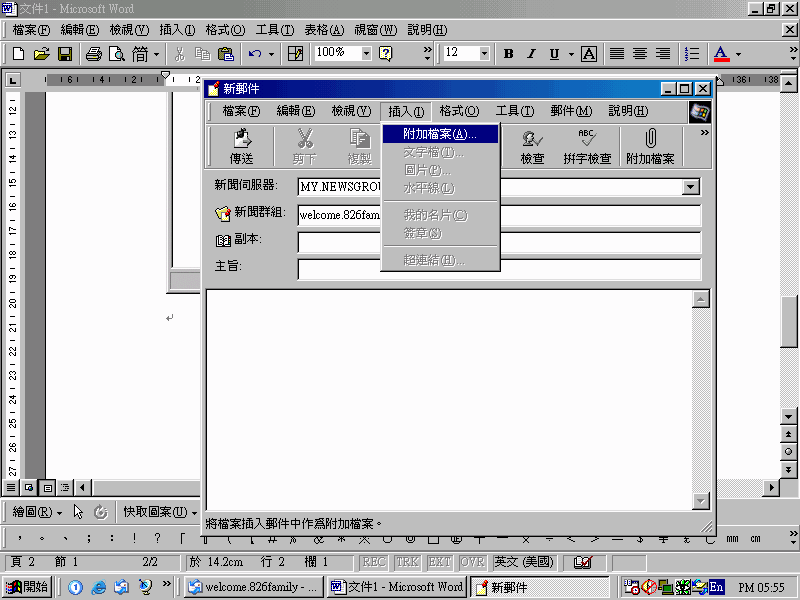The height and width of the screenshot is (600, 800).
Task: Switch Word to print layout view
Action: [x=47, y=488]
